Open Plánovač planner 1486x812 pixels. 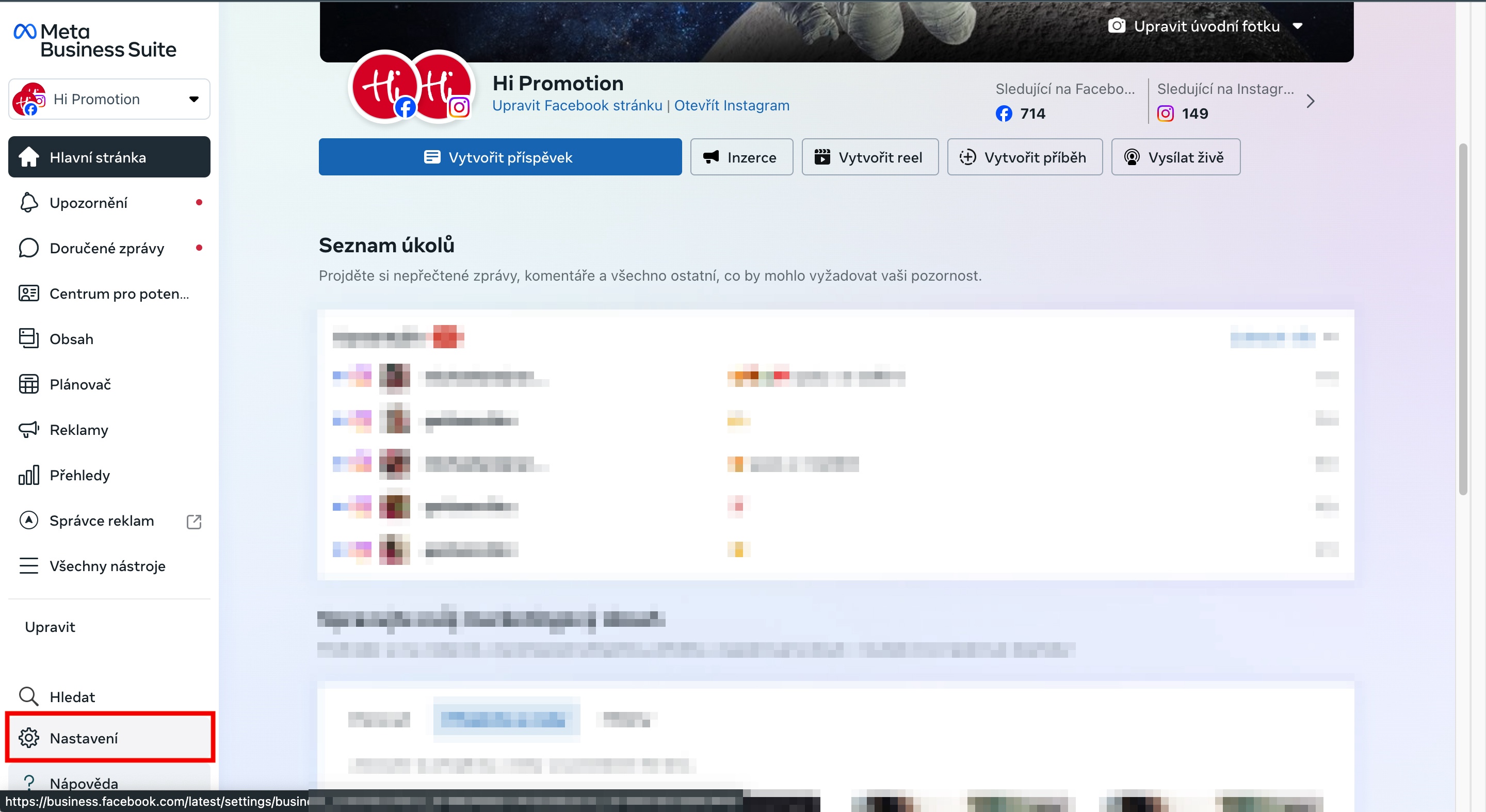(109, 384)
